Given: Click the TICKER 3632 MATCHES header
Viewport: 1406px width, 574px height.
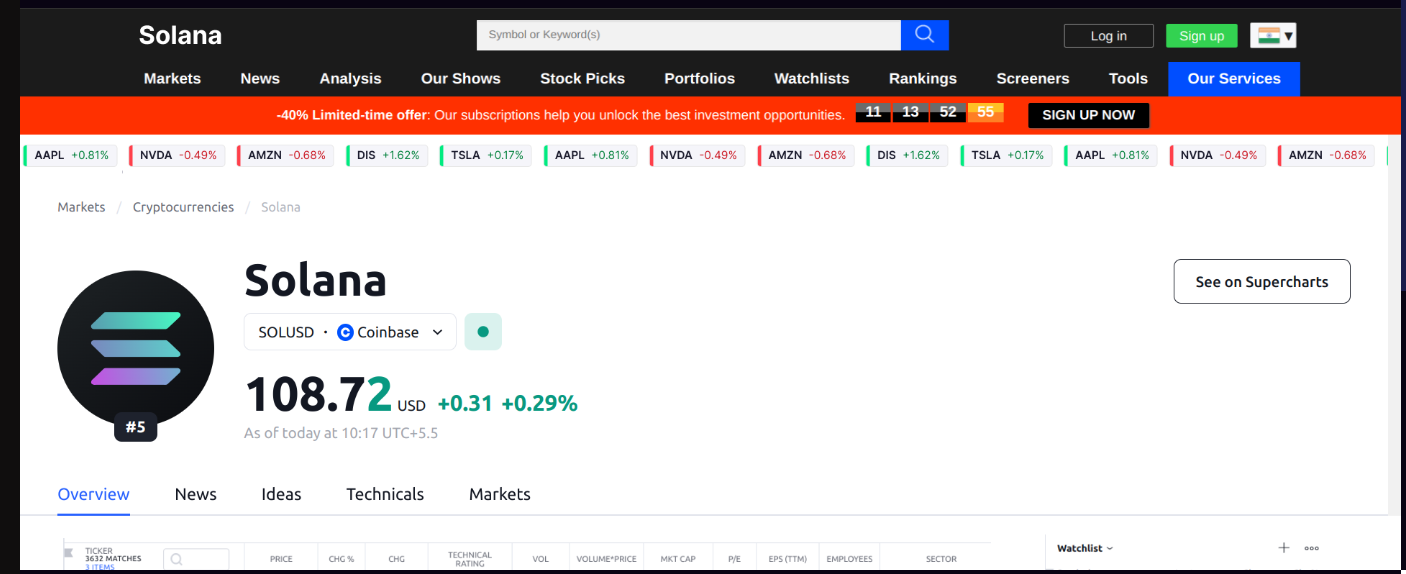Looking at the screenshot, I should (113, 555).
